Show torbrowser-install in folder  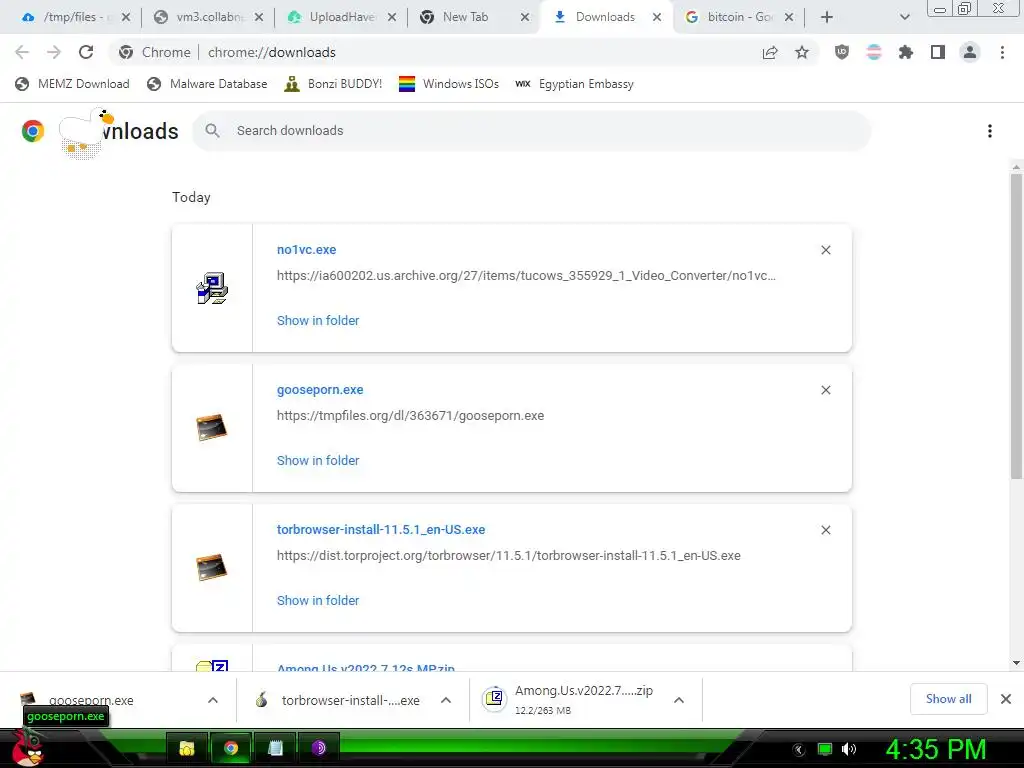[x=318, y=600]
